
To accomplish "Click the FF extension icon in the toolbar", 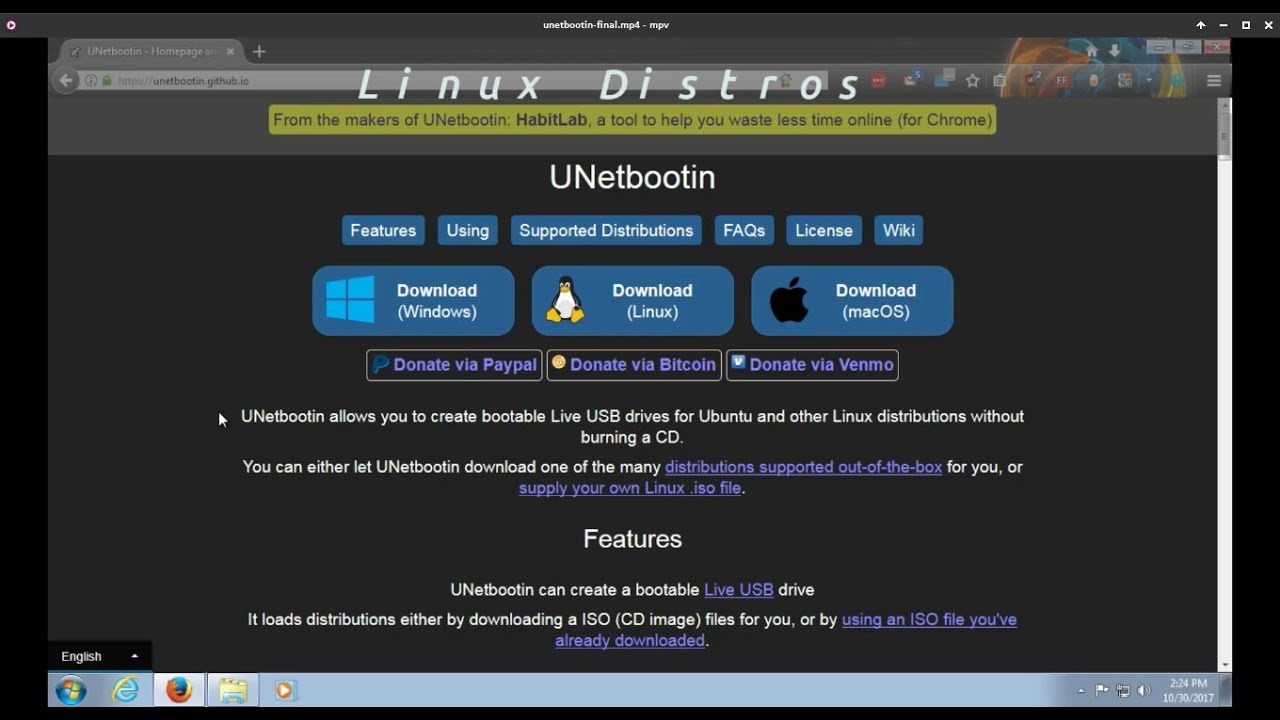I will 1062,80.
